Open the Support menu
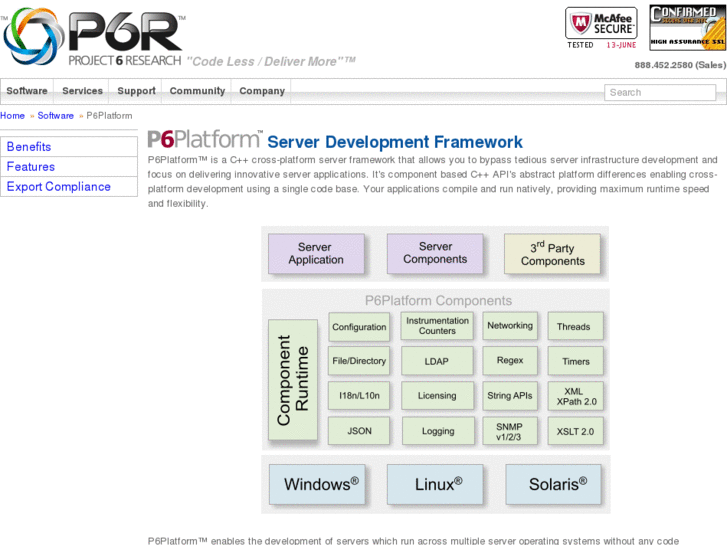 136,91
